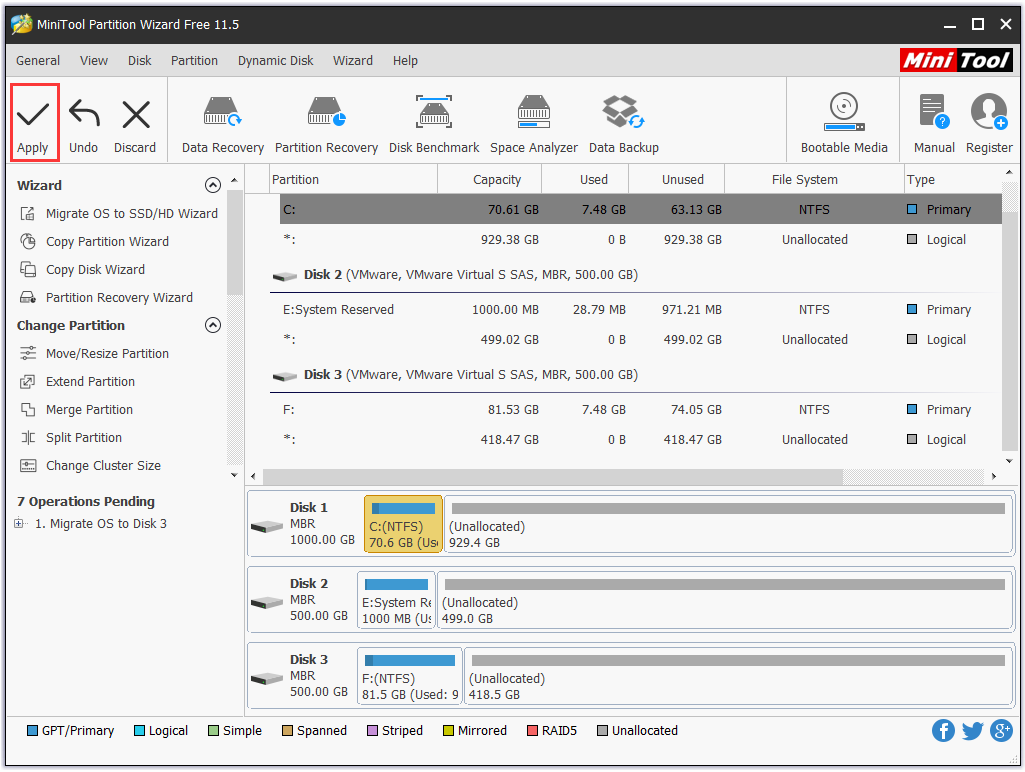Open the Disk menu
Viewport: 1025px width, 772px height.
(x=139, y=61)
